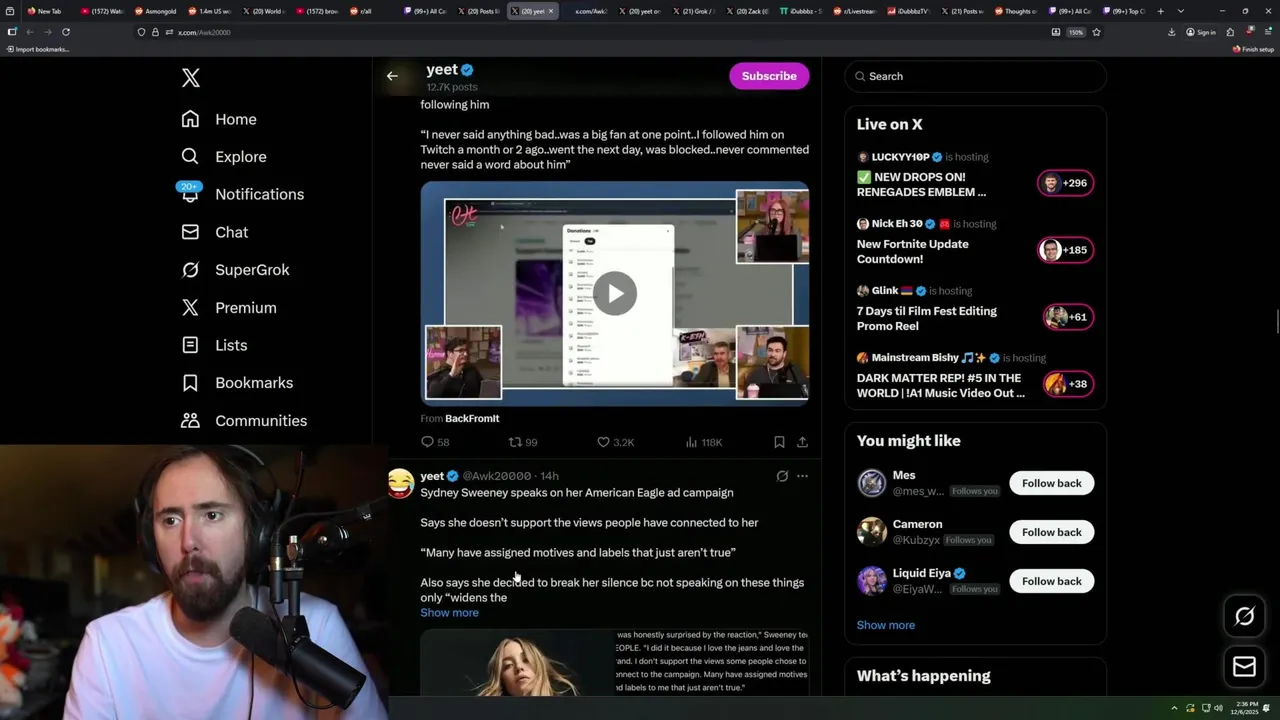The image size is (1280, 720).
Task: Click the 150% zoom level indicator
Action: click(1075, 32)
